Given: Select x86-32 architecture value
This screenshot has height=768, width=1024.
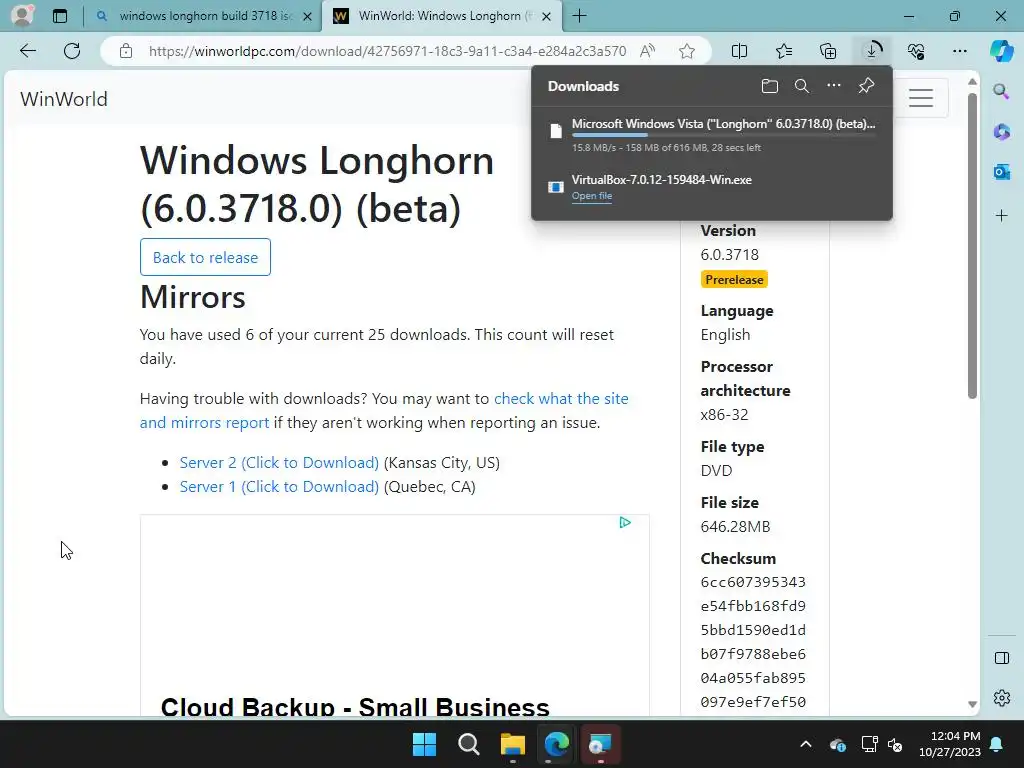Looking at the screenshot, I should pos(724,415).
